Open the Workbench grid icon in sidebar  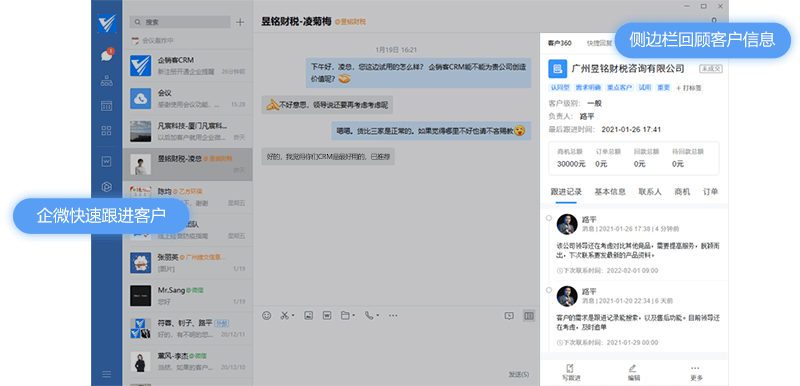click(107, 131)
